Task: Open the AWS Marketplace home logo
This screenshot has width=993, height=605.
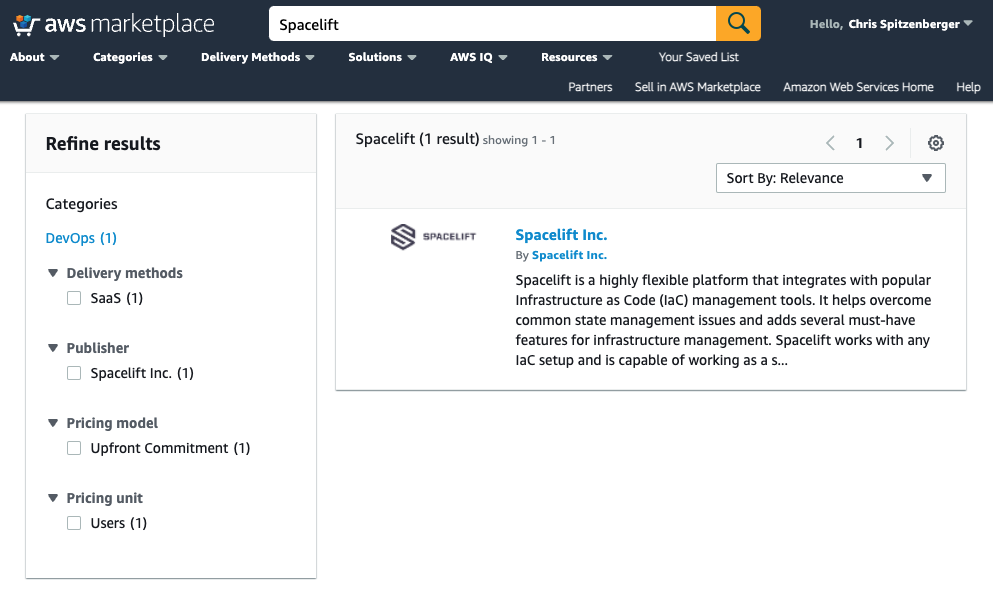Action: click(114, 25)
